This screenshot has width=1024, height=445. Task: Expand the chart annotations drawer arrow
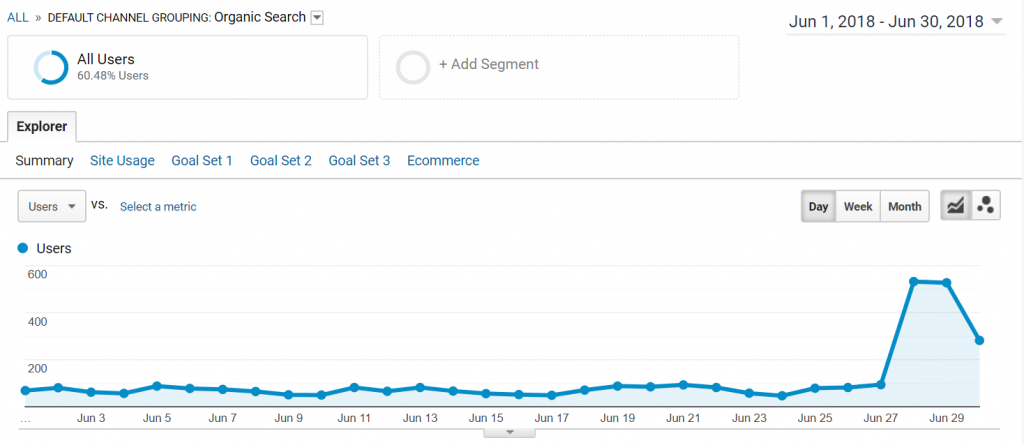pyautogui.click(x=510, y=433)
